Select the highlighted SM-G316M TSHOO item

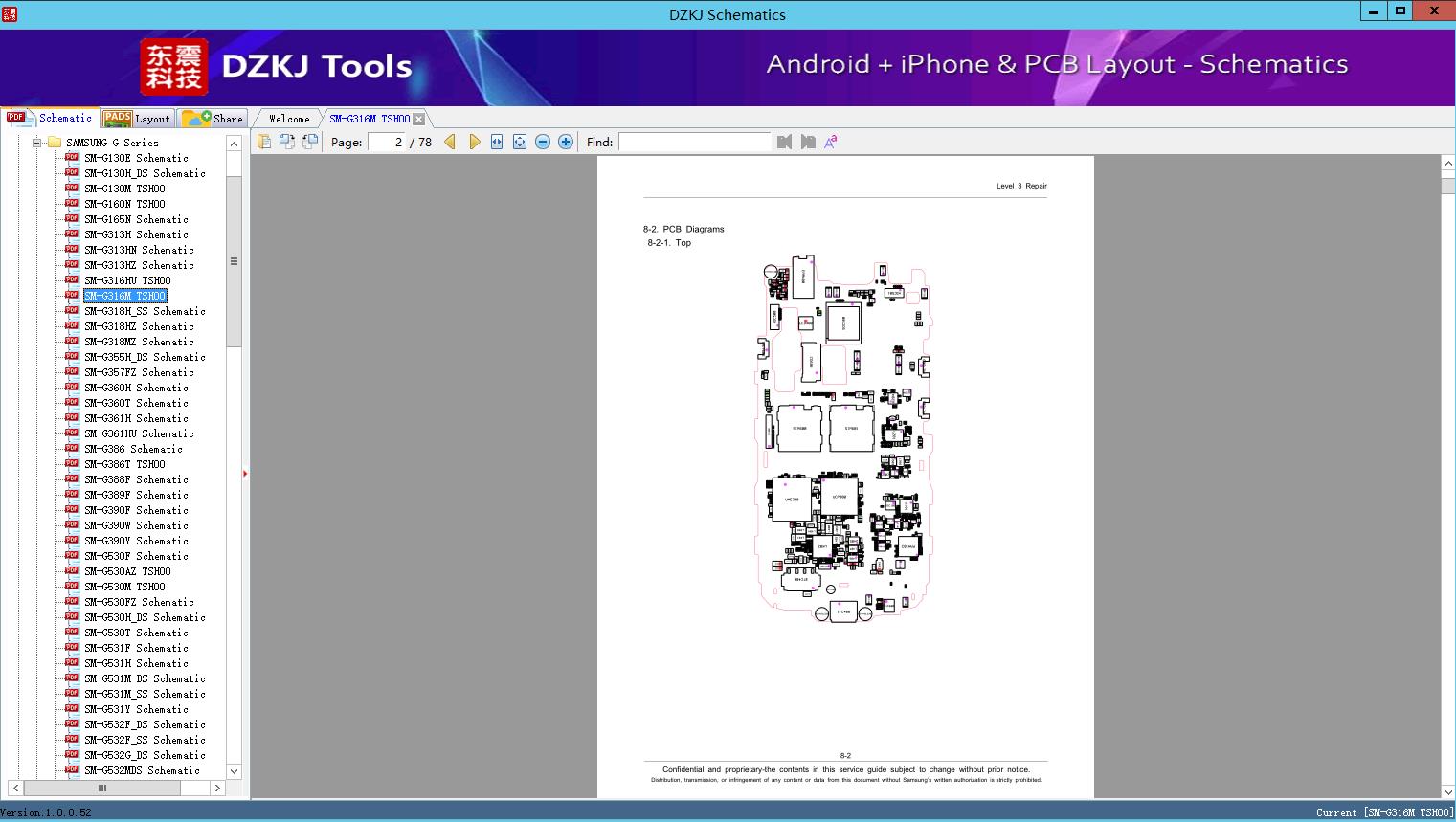124,296
